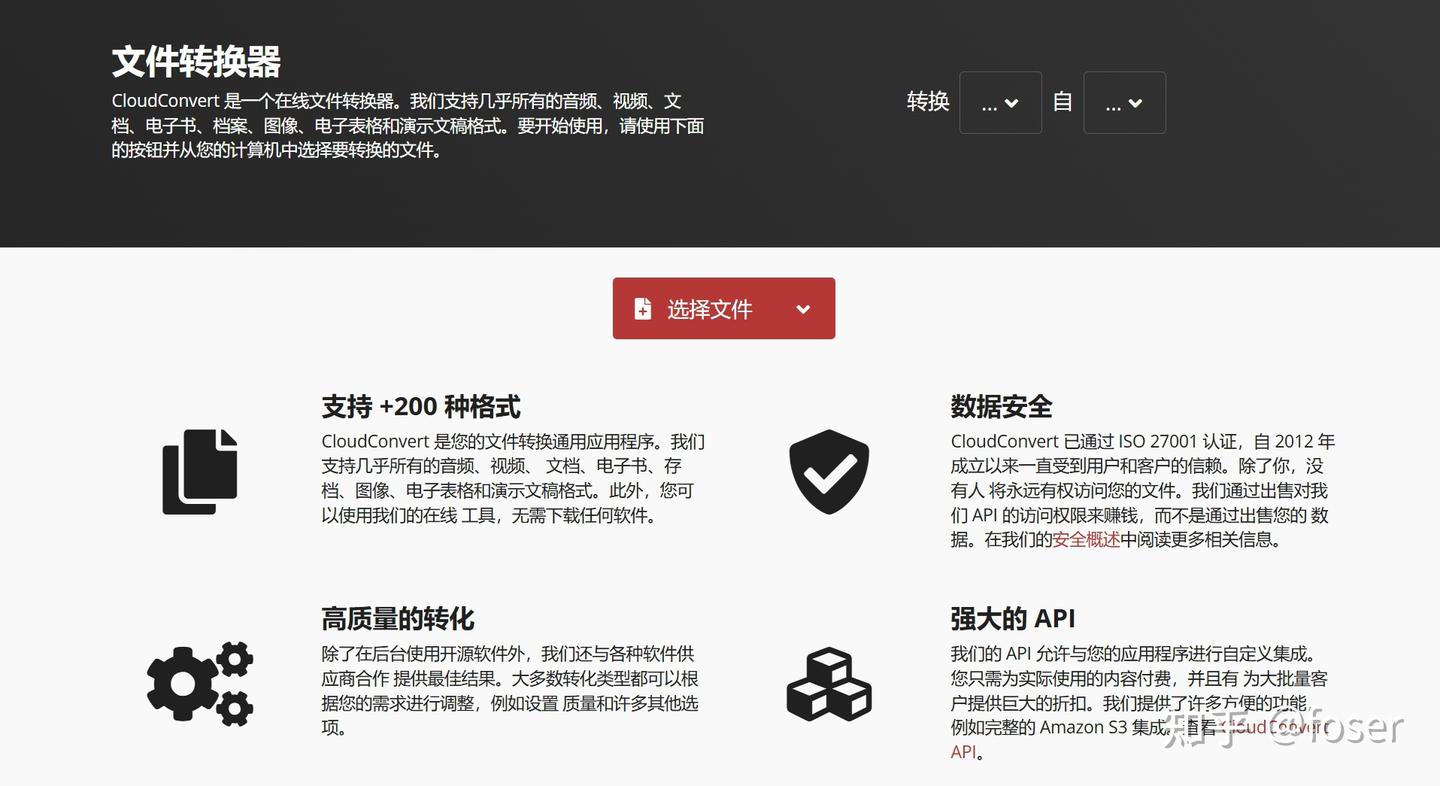Click the 强大的 API section heading
Screen dimensions: 1440x786
[1013, 618]
